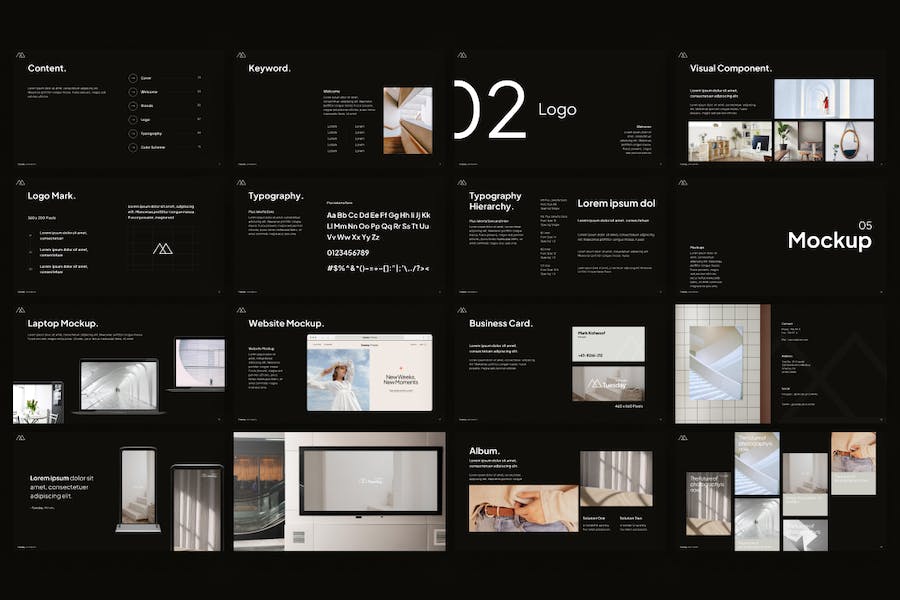This screenshot has height=600, width=900.
Task: Click the circled number icon beside Welcome
Action: pos(133,92)
